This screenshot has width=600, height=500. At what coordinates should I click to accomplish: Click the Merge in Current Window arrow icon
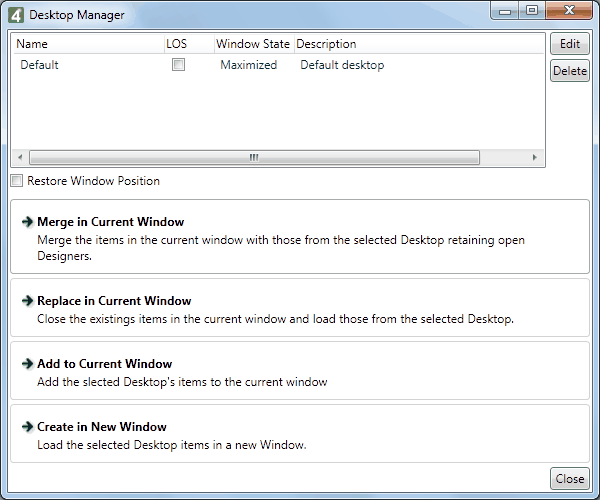pyautogui.click(x=28, y=221)
